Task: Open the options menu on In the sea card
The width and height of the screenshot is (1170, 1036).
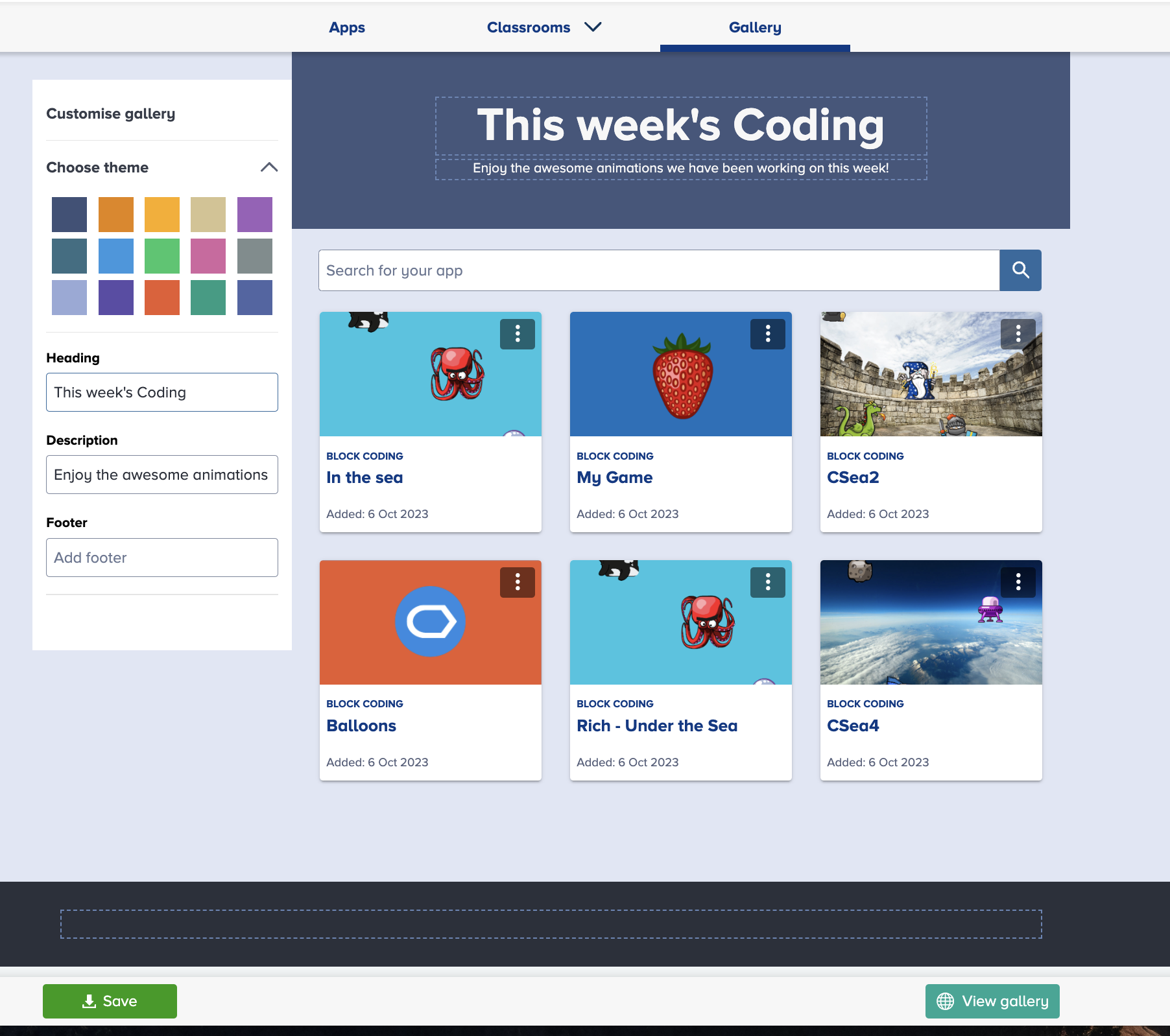Action: point(517,334)
